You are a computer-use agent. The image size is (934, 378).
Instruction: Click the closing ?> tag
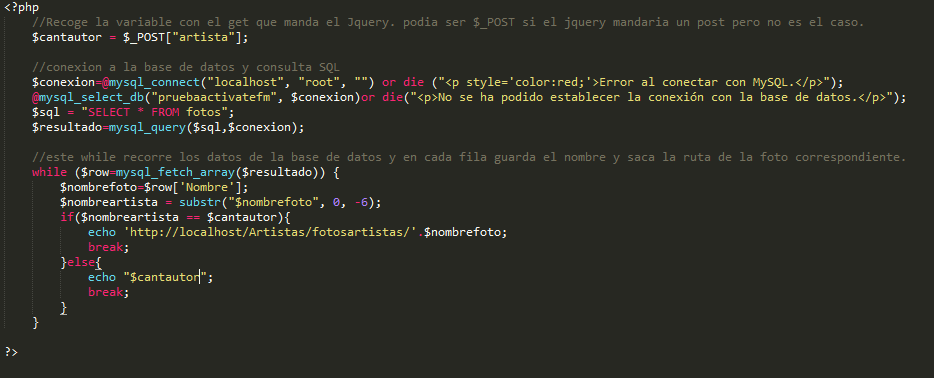pos(11,352)
